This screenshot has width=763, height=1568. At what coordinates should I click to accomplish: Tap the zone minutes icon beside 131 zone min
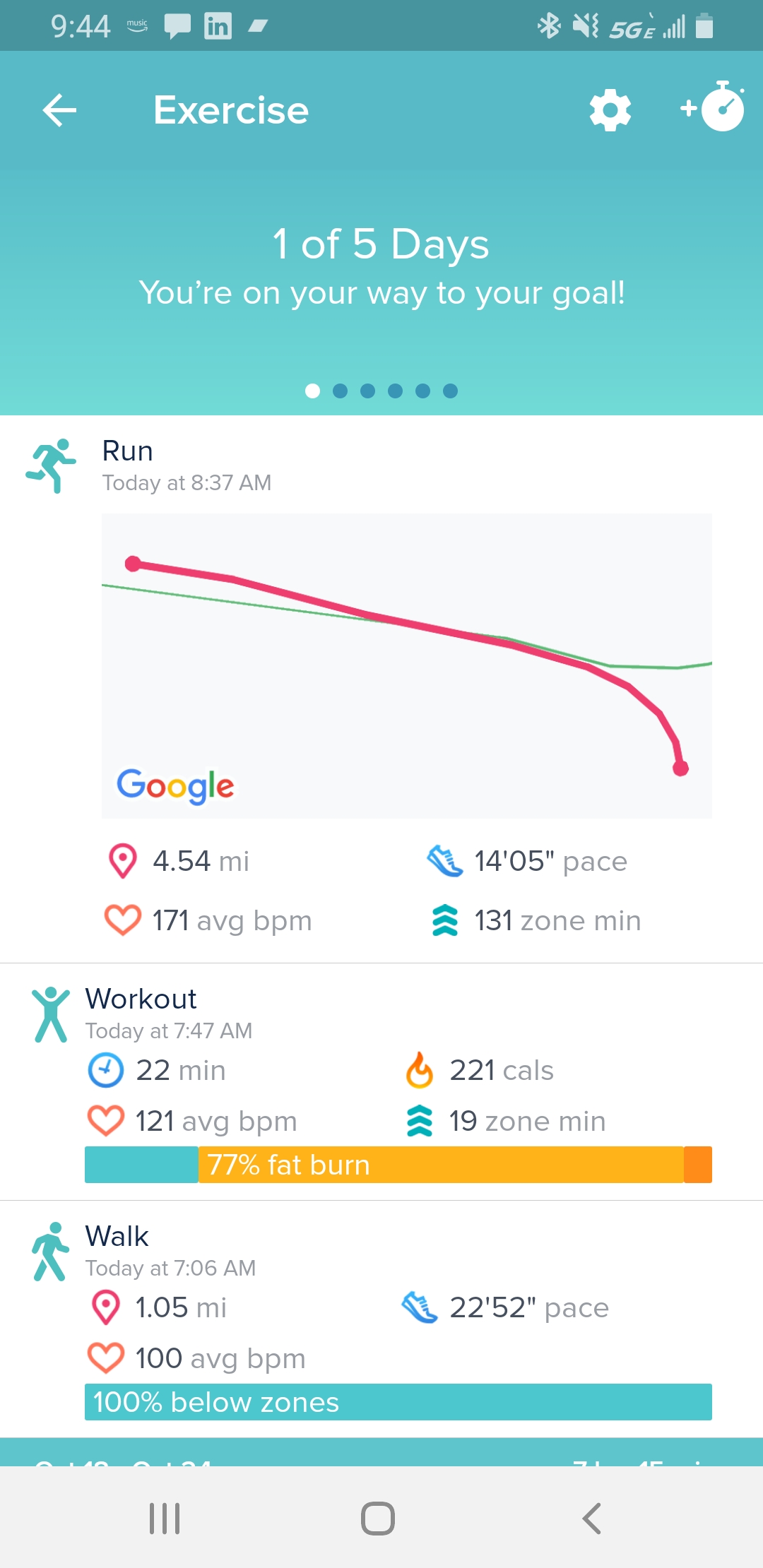pyautogui.click(x=445, y=920)
